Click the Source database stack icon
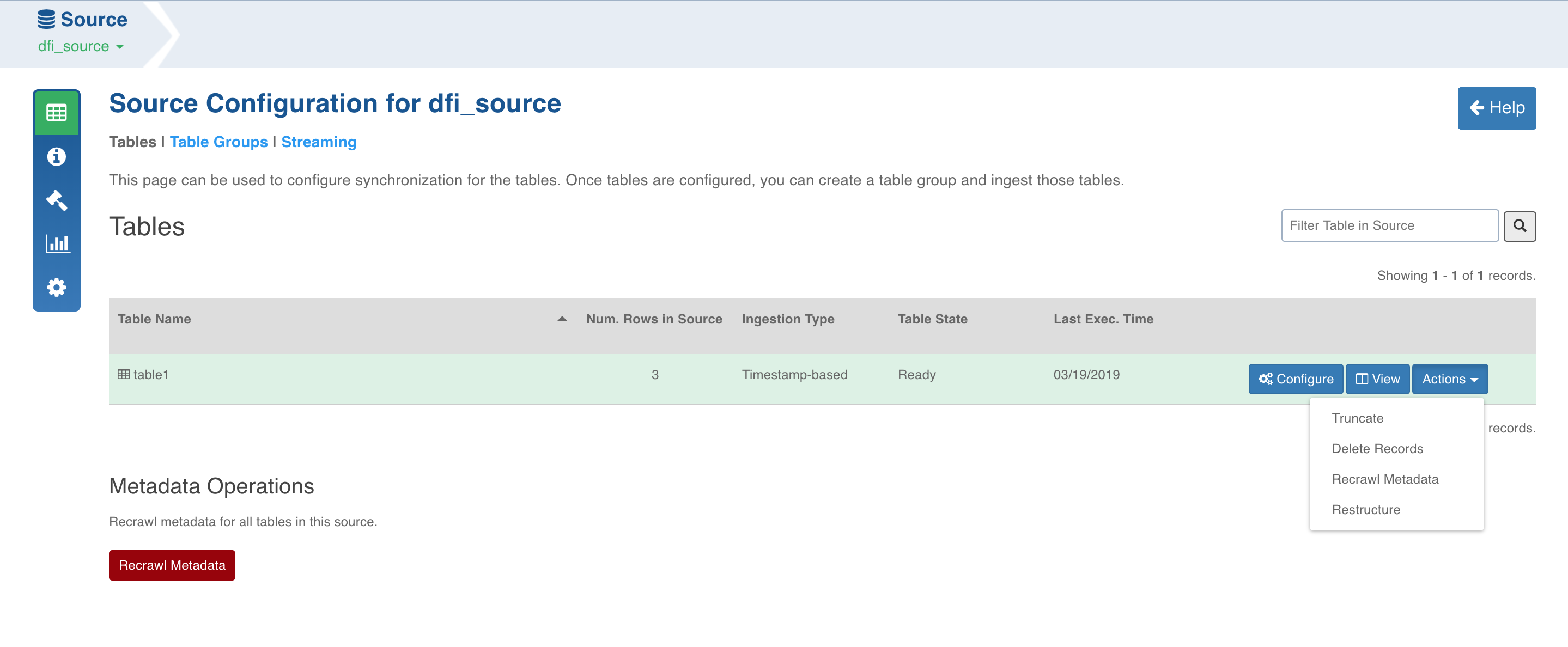Screen dimensions: 1568x647 46,20
